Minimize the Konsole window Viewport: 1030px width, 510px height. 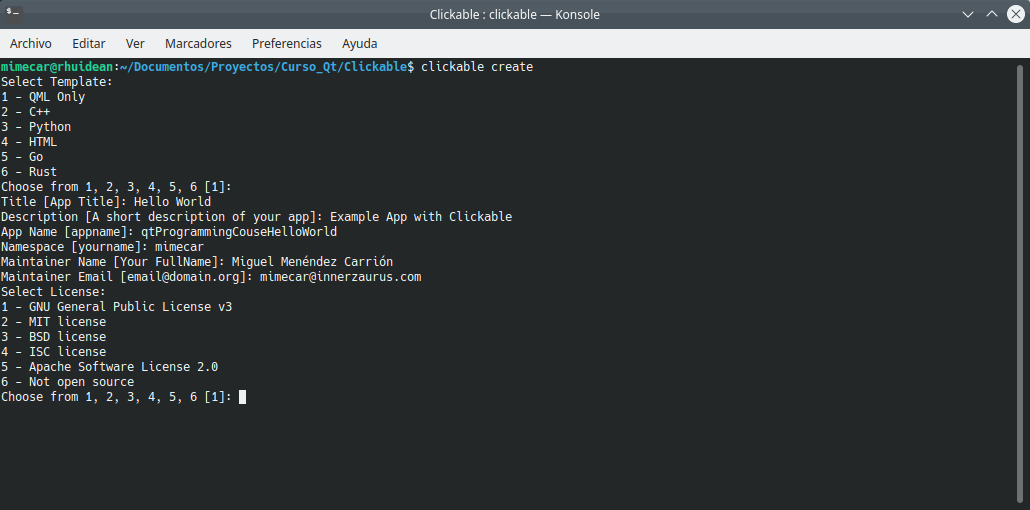coord(967,14)
